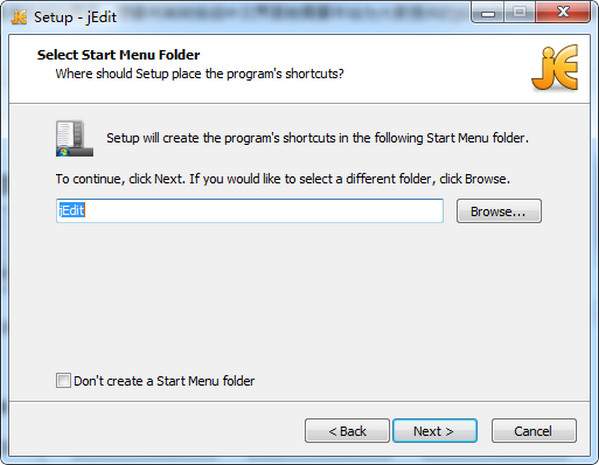The width and height of the screenshot is (599, 465).
Task: Minimize the Setup window
Action: (488, 13)
